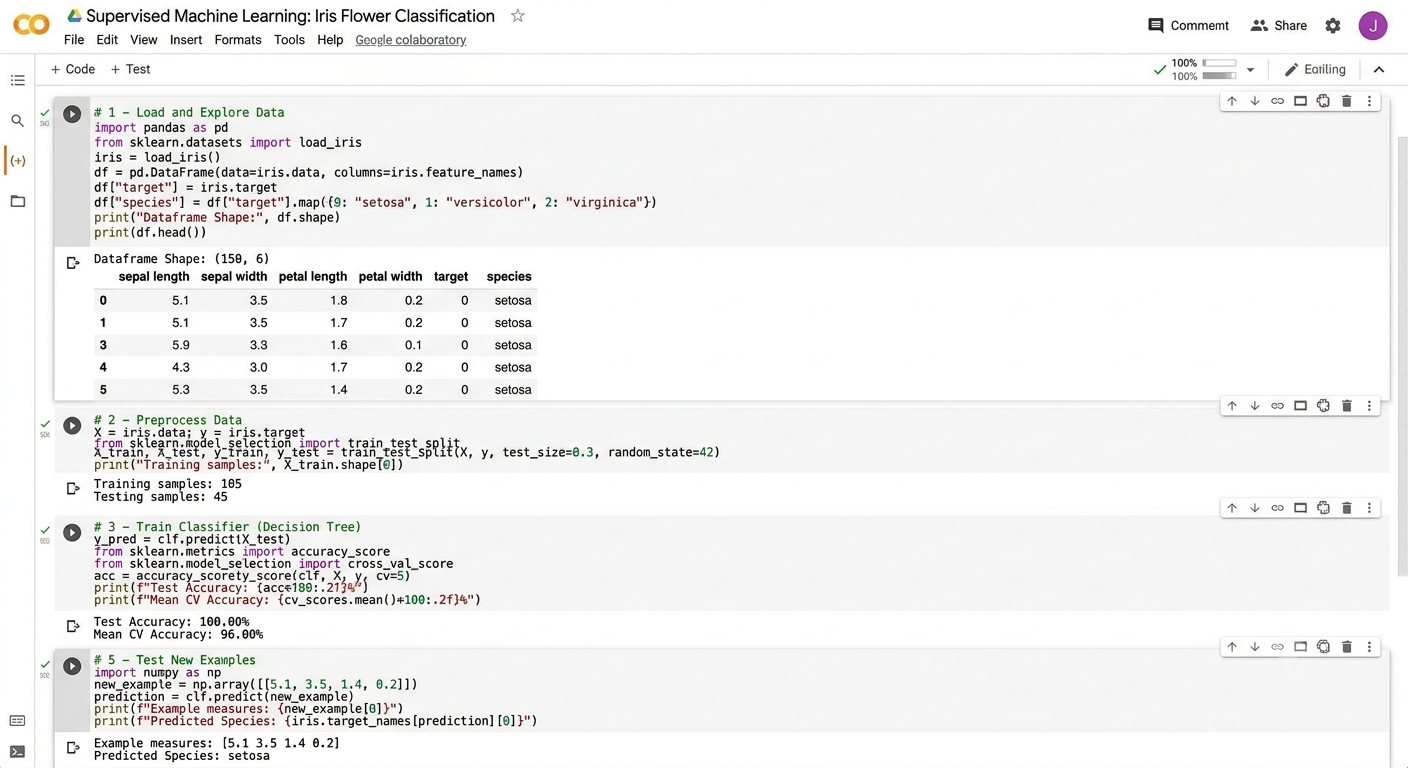The height and width of the screenshot is (768, 1408).
Task: Open more options for Train Classifier cell
Action: tap(1370, 508)
